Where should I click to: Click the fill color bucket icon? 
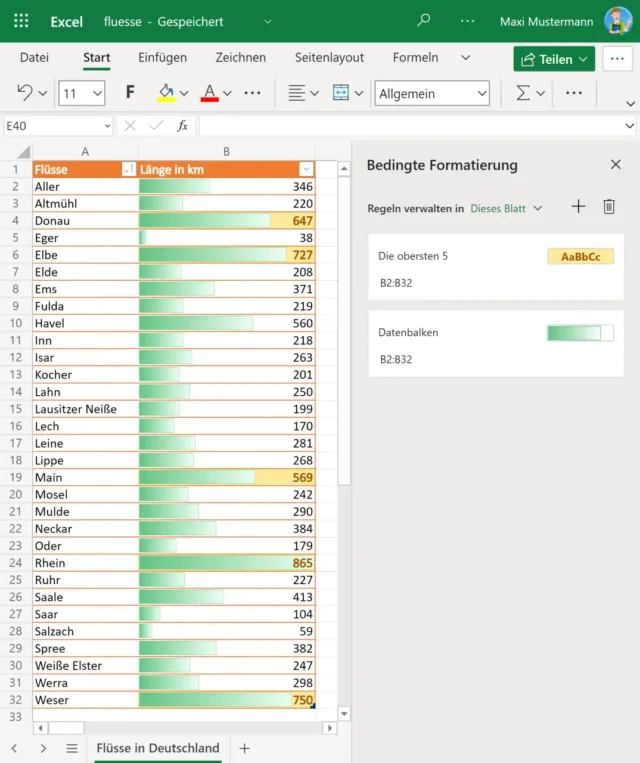[167, 93]
